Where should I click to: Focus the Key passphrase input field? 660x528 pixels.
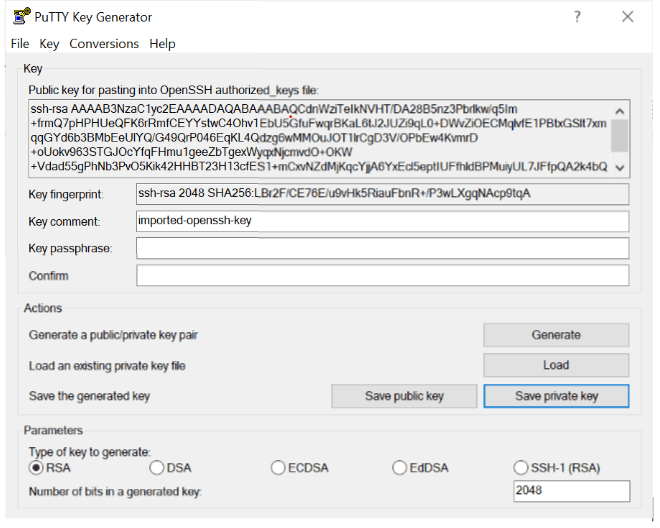pos(382,248)
